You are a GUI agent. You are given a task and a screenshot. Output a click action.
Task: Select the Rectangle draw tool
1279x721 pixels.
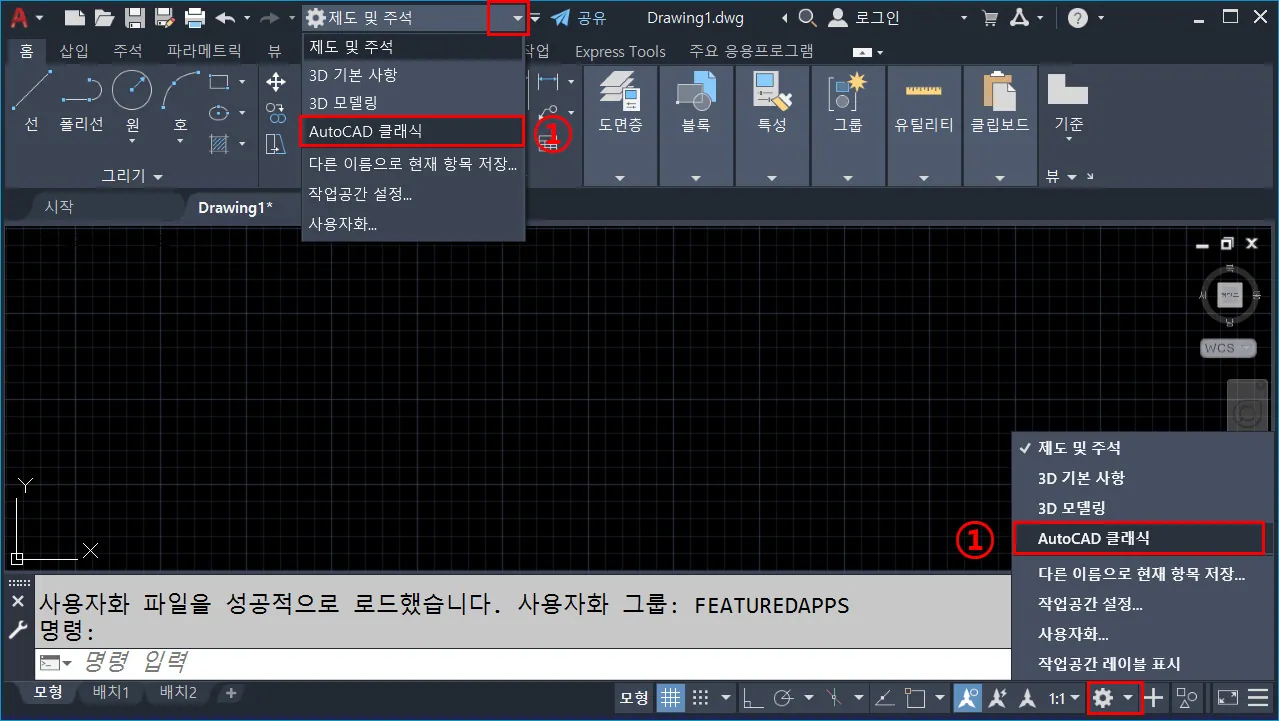(219, 82)
